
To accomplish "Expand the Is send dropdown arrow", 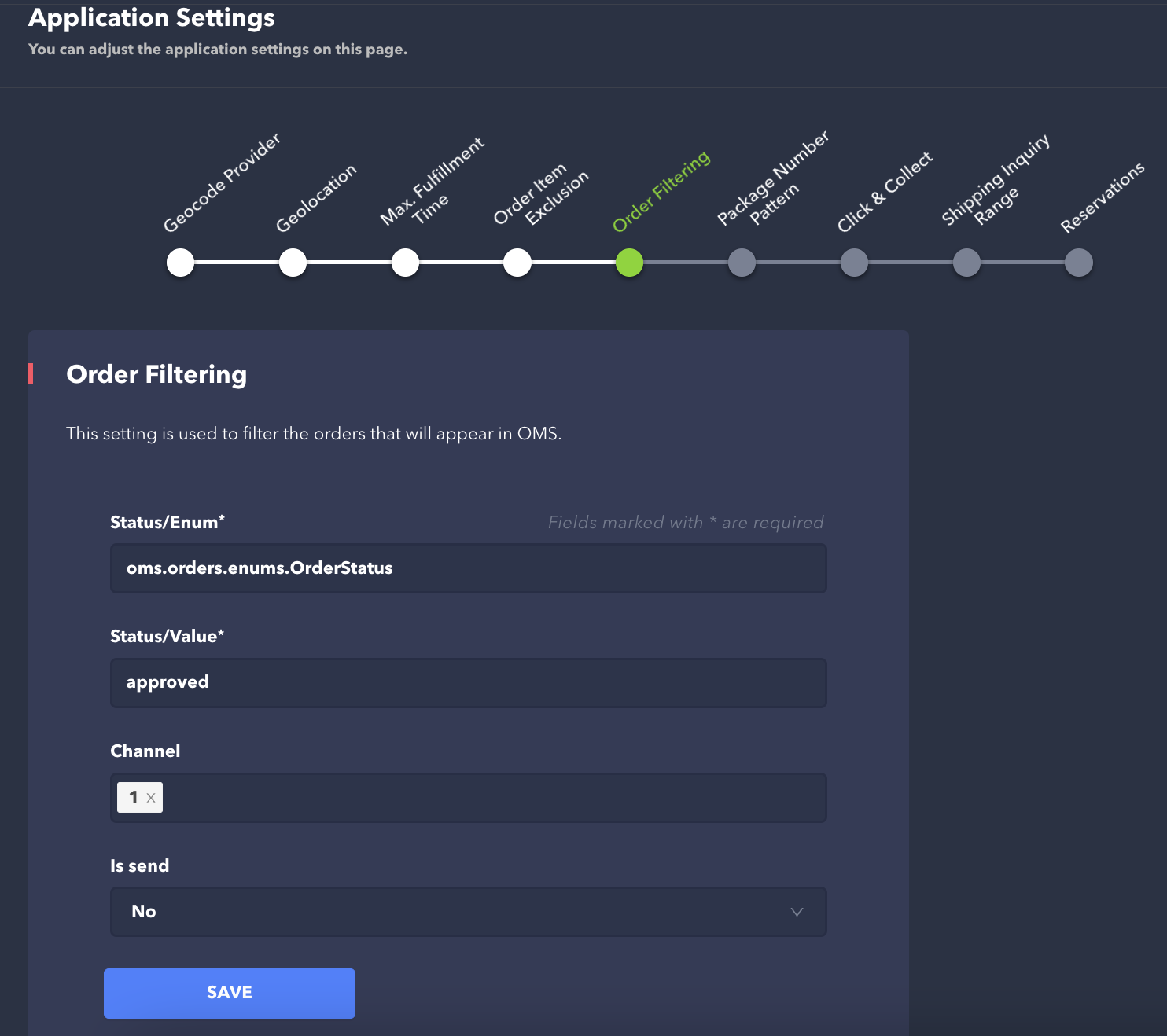I will tap(797, 912).
